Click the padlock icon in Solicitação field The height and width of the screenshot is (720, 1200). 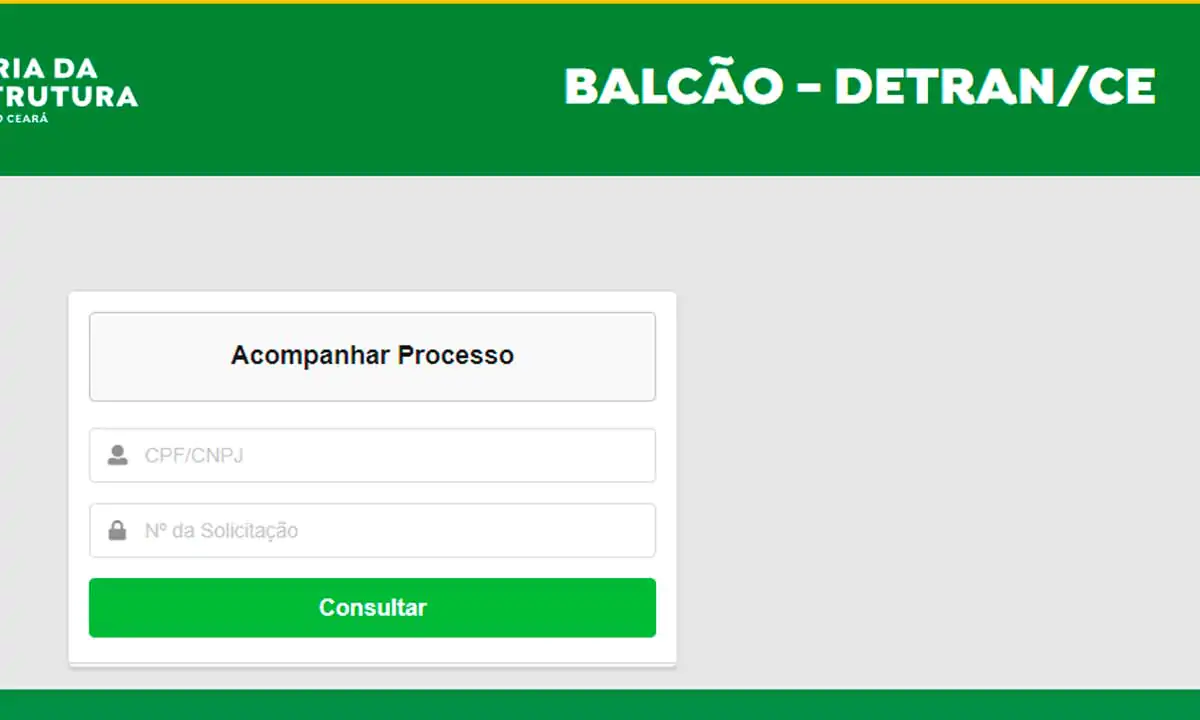tap(118, 530)
